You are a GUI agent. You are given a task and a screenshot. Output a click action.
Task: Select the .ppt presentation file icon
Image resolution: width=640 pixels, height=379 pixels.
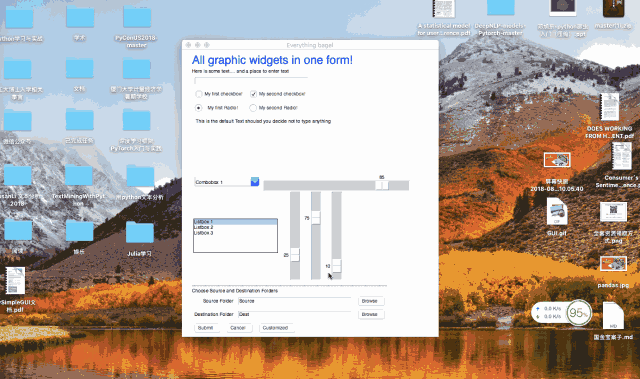coord(563,8)
